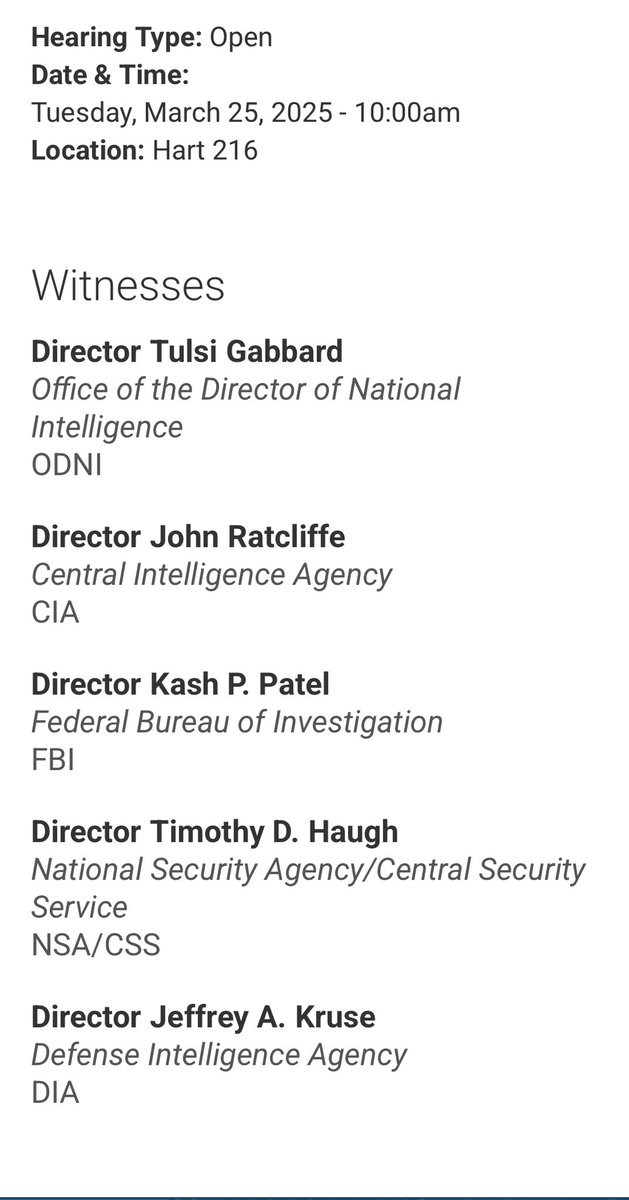Screen dimensions: 629x1200
Task: Click the Central Intelligence Agency text
Action: point(212,575)
